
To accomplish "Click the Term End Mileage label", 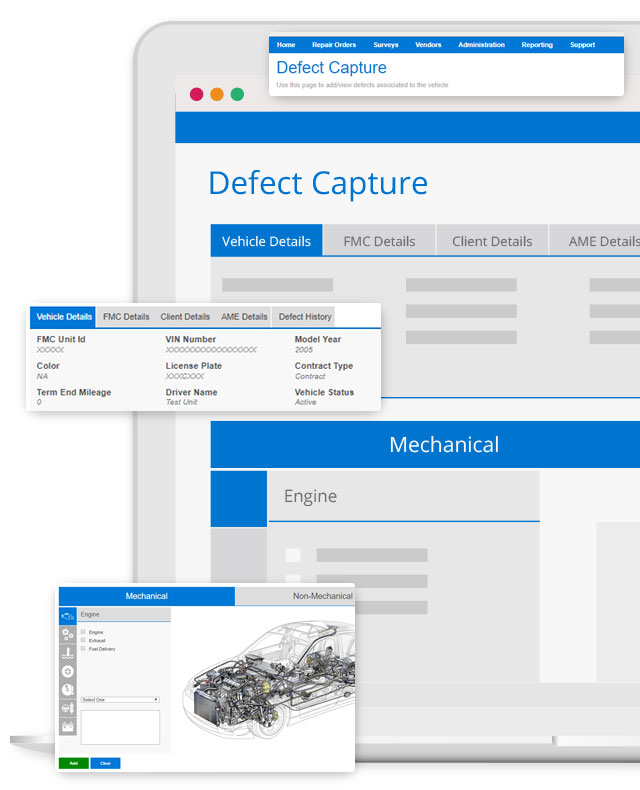I will (74, 392).
